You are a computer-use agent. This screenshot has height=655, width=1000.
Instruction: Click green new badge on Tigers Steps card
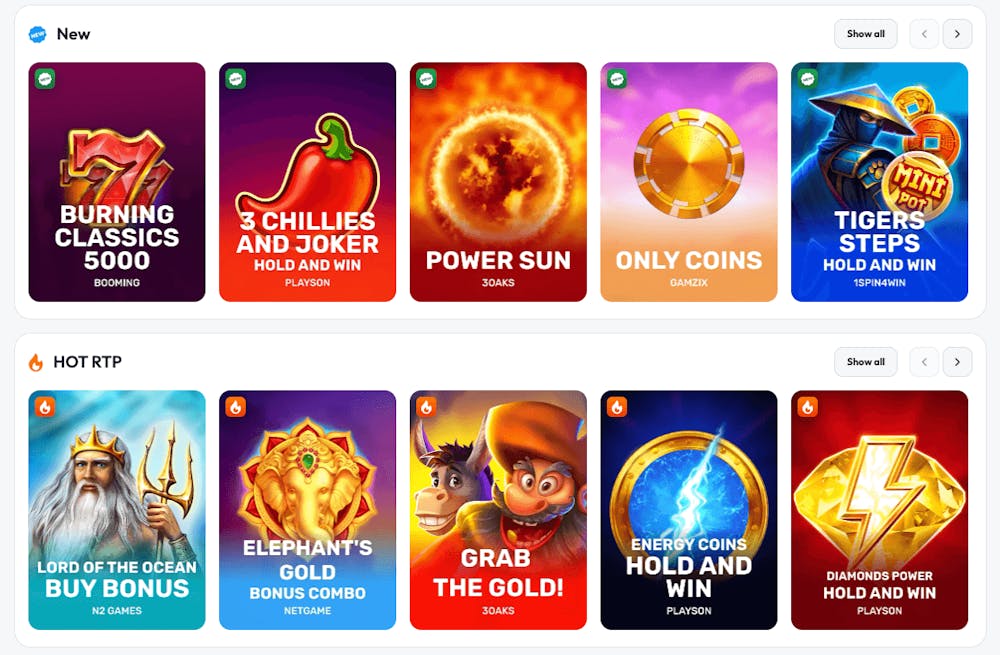pos(807,79)
